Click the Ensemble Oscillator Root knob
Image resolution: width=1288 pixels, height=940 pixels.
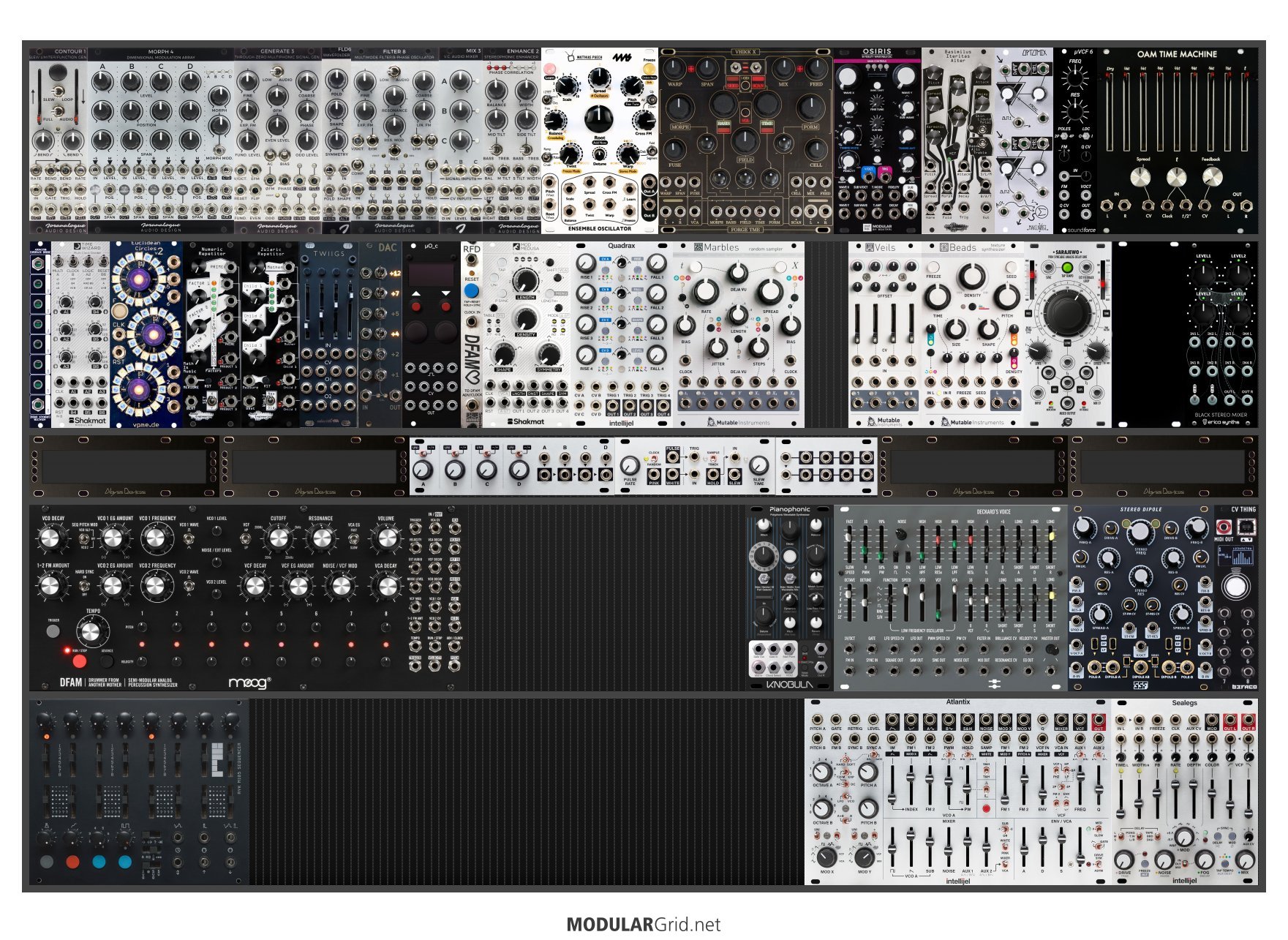[599, 118]
